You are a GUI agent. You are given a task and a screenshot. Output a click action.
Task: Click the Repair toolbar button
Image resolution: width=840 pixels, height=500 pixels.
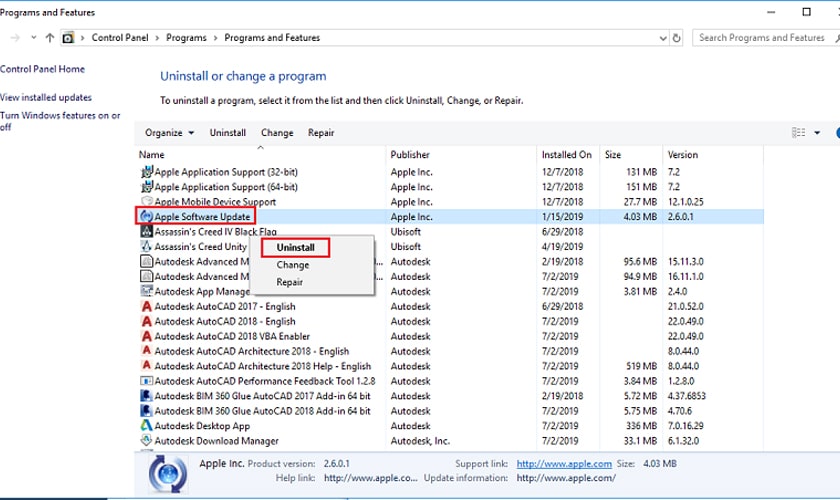click(x=321, y=132)
